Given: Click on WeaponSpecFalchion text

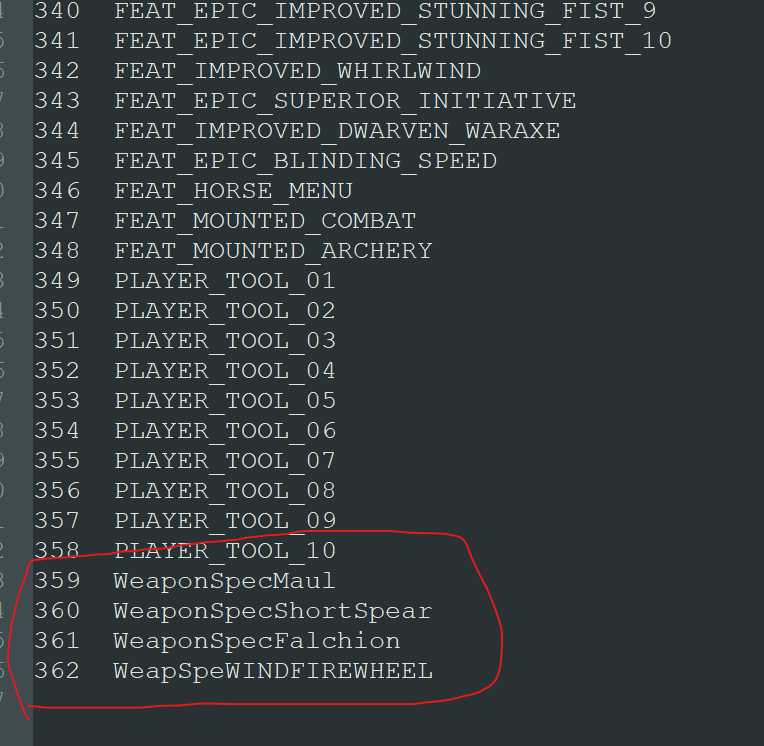Looking at the screenshot, I should click(257, 641).
